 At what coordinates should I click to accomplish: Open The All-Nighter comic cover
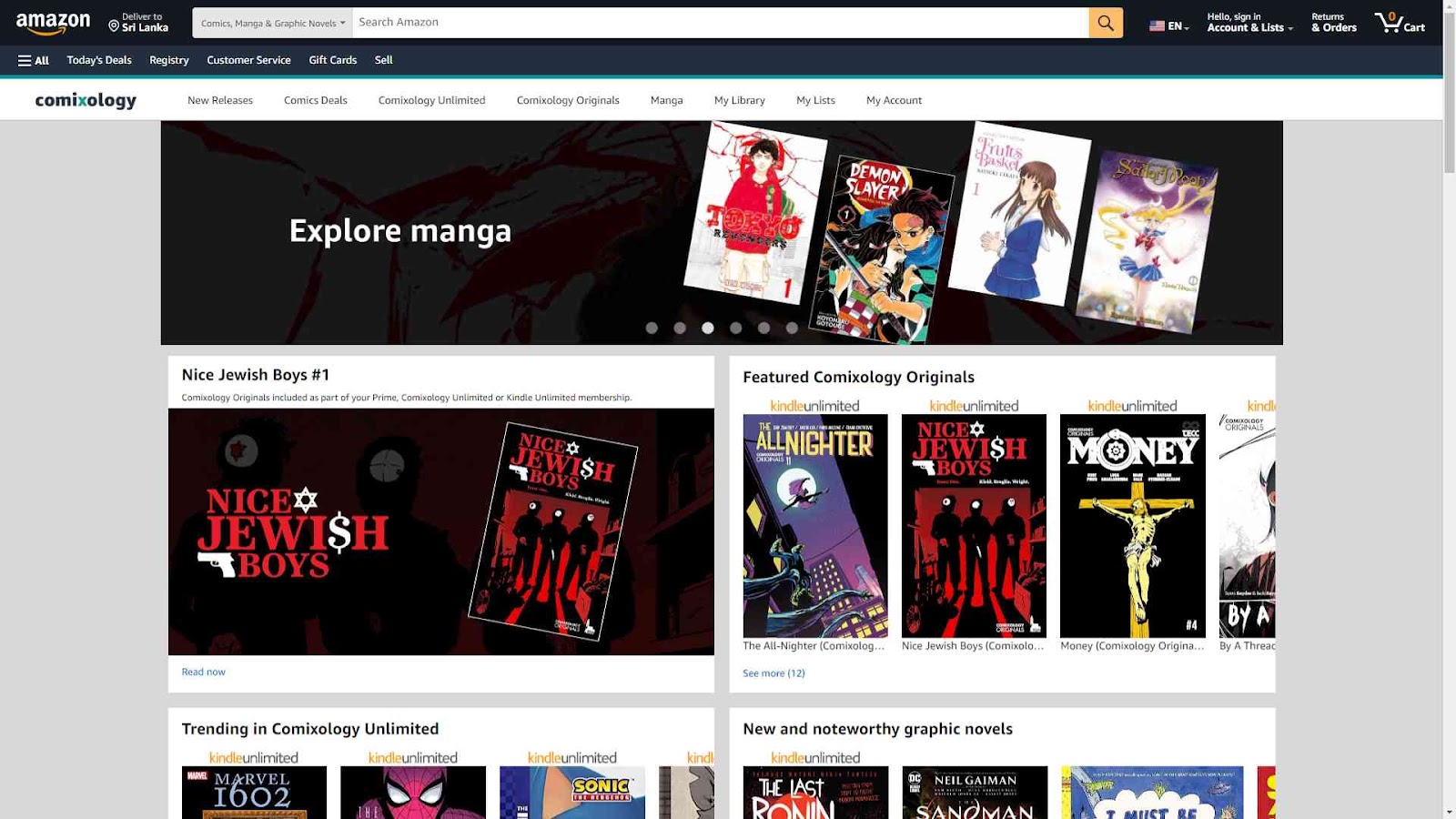814,525
